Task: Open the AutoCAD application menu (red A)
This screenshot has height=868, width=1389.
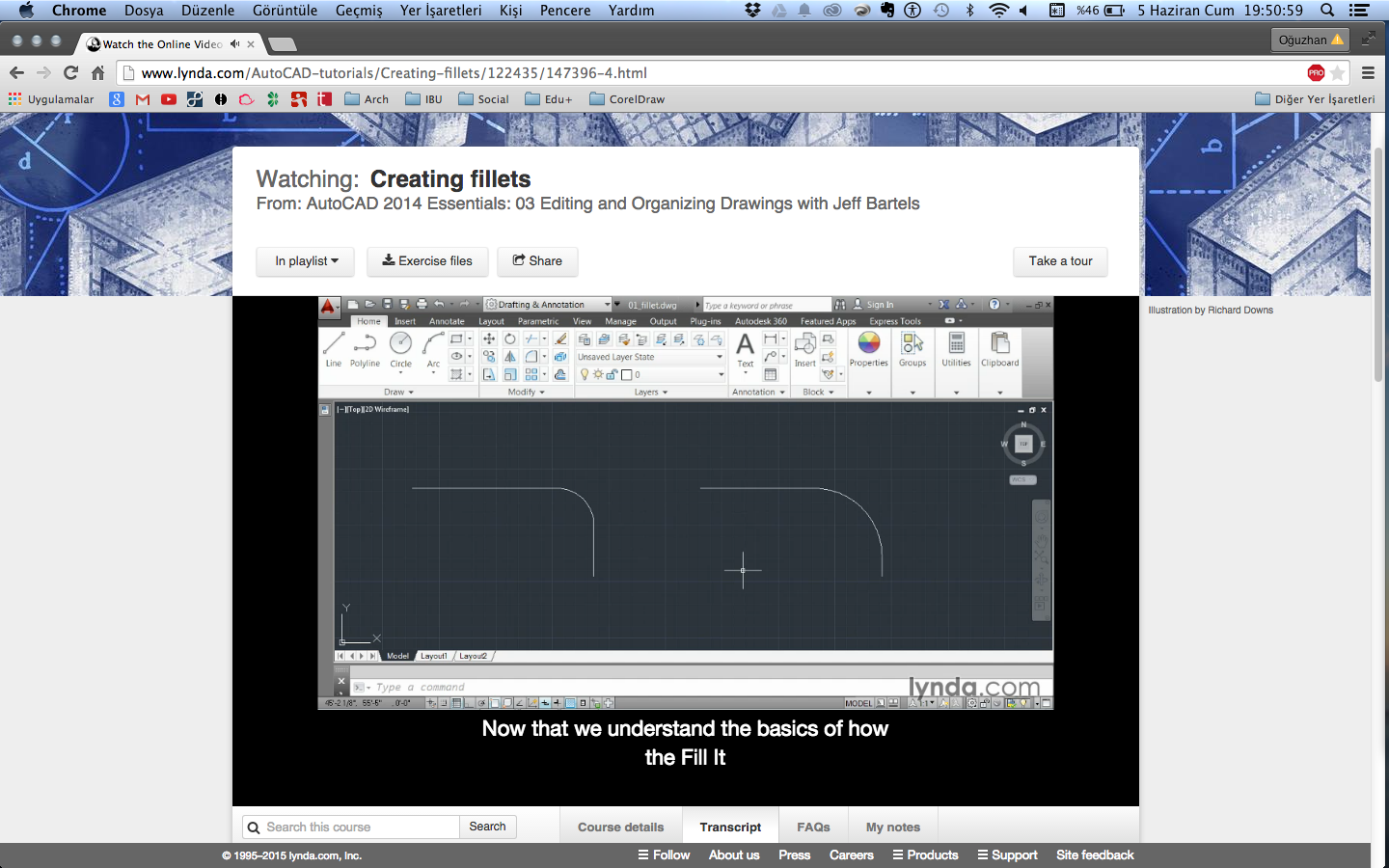Action: click(328, 307)
